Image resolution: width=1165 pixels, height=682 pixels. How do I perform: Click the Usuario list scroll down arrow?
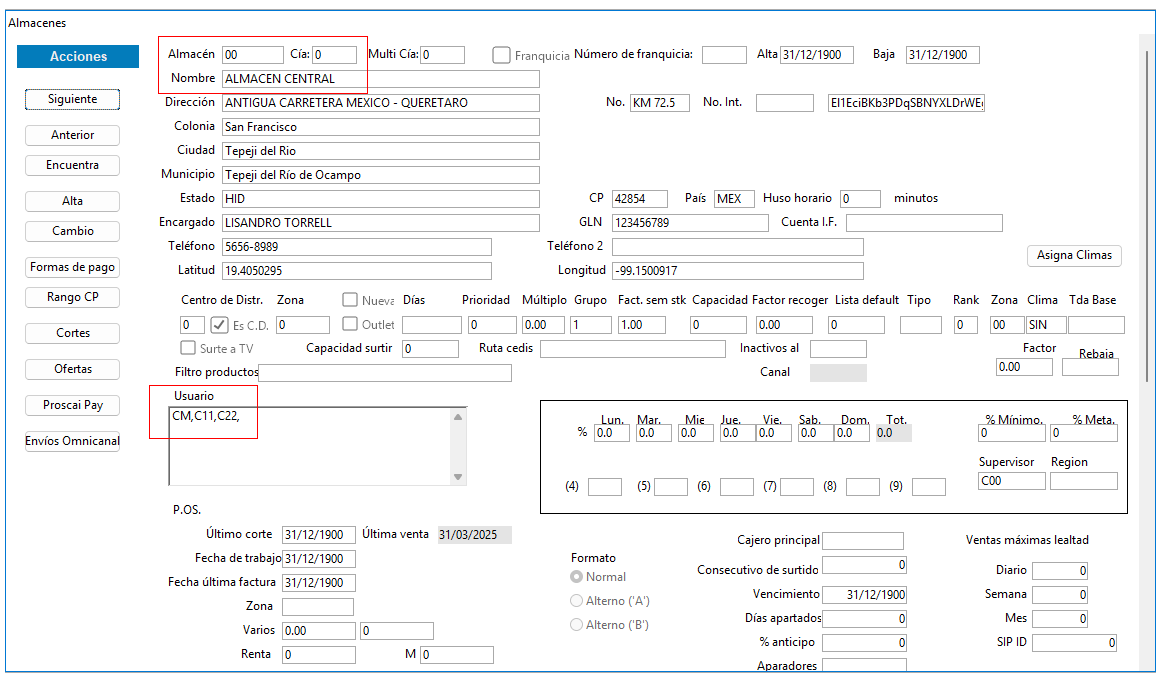coord(458,477)
